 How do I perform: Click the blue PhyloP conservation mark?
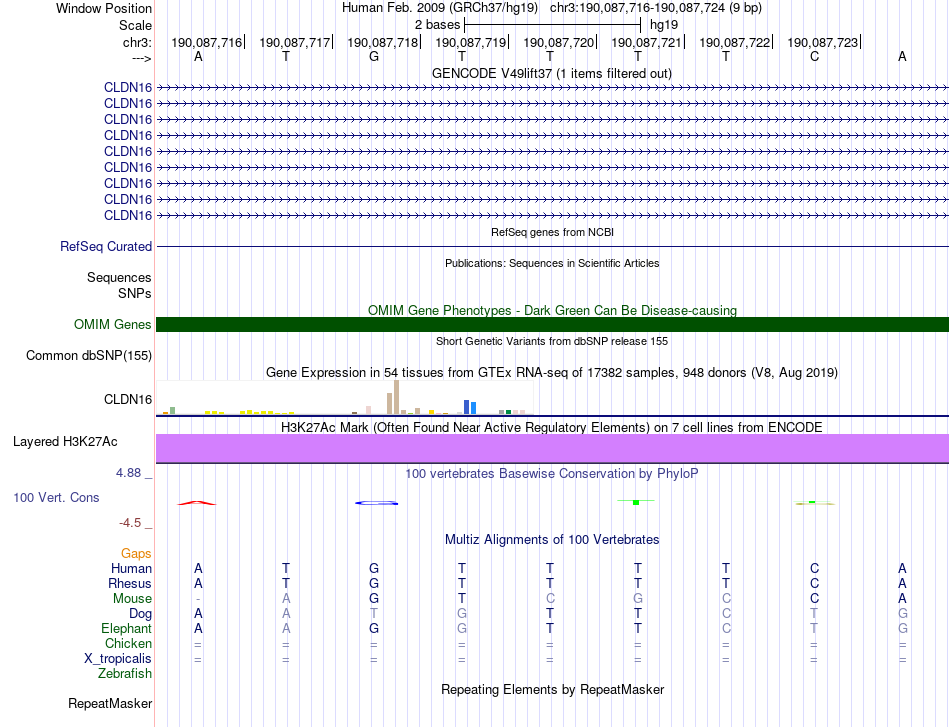click(377, 503)
